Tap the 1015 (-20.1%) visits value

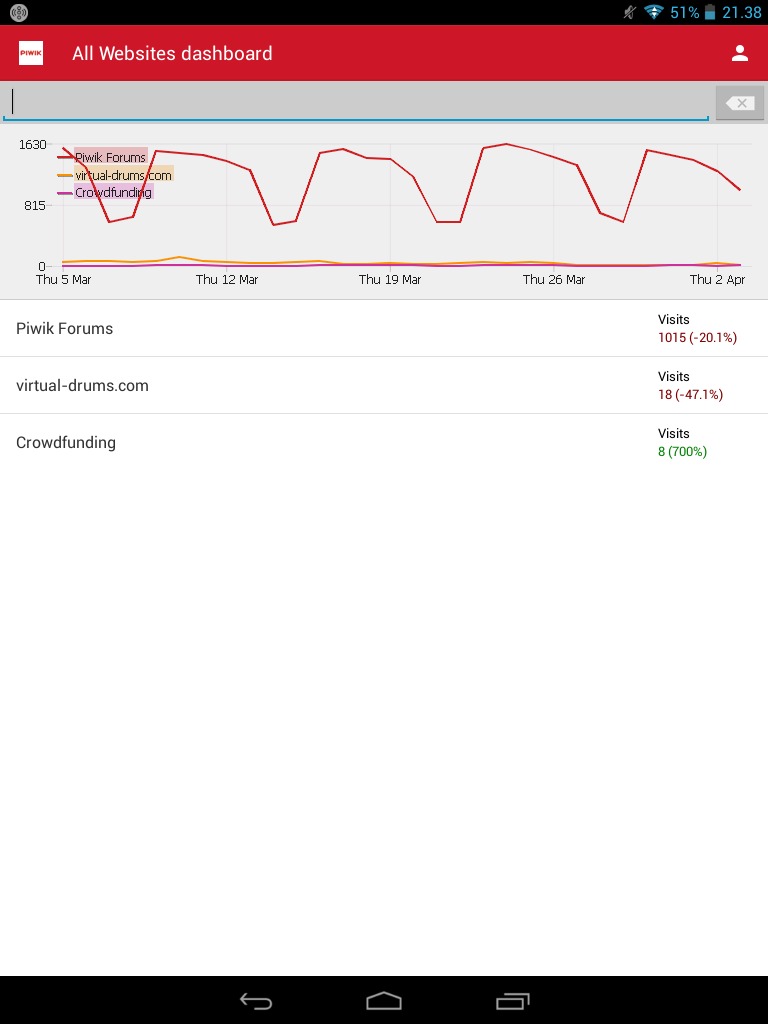point(697,338)
